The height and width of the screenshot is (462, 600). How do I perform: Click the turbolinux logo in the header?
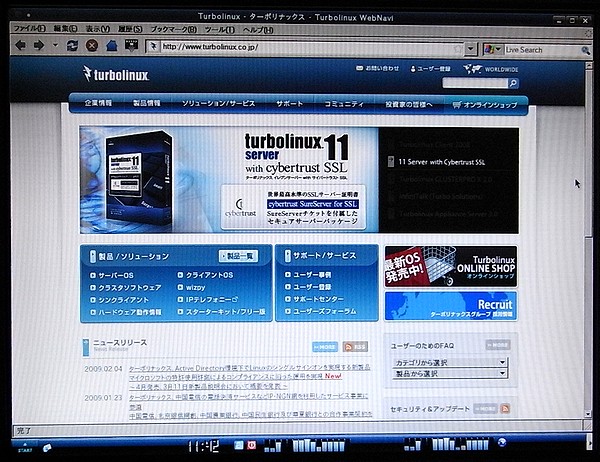(116, 74)
